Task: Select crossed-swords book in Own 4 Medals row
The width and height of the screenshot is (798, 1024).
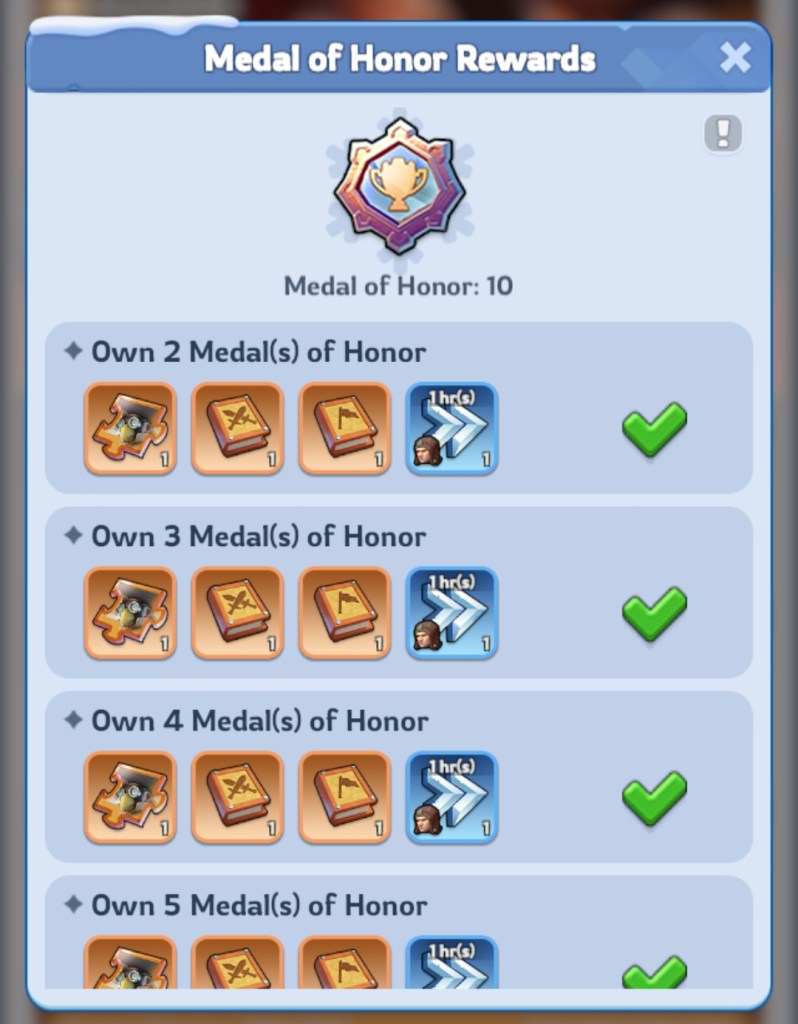Action: coord(237,797)
